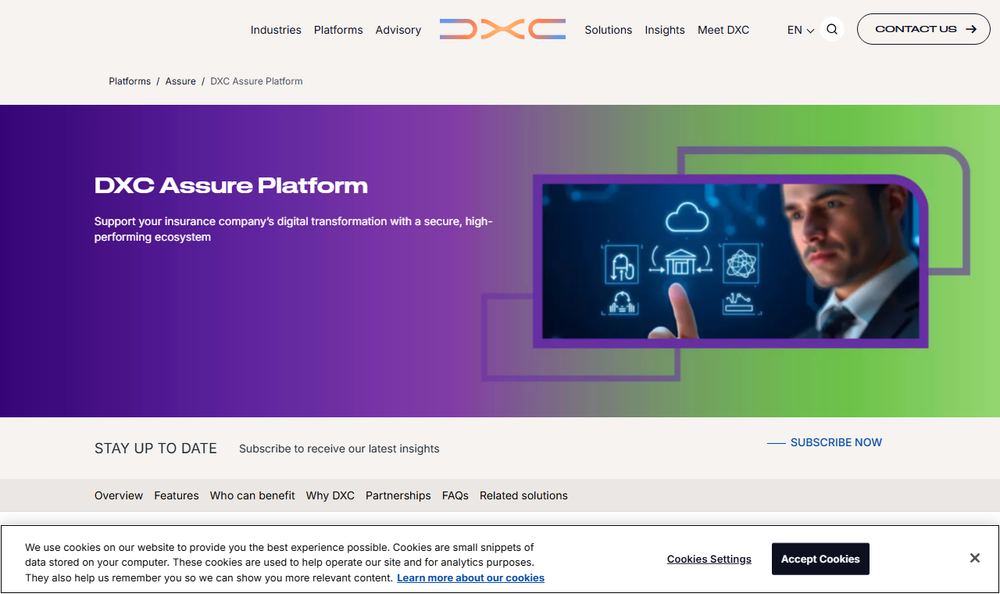Open the Insights menu
Image resolution: width=1000 pixels, height=594 pixels.
665,30
